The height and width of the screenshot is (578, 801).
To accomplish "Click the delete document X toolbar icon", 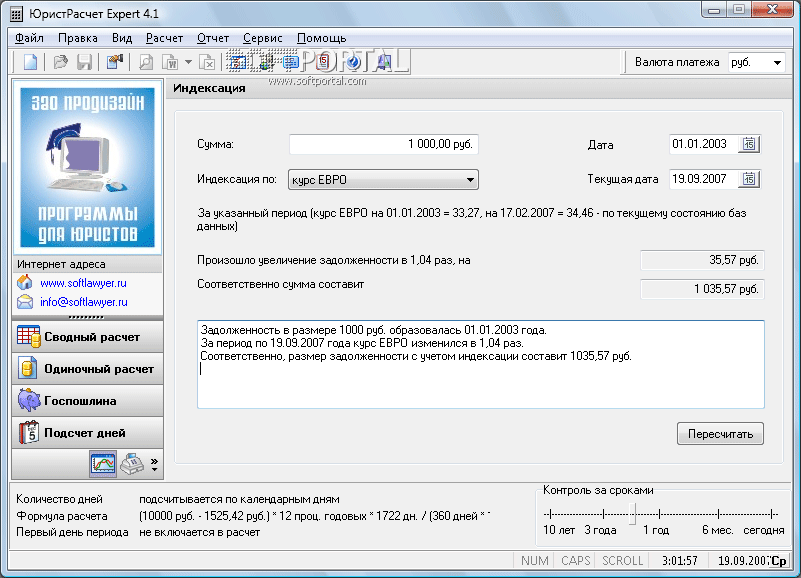I will coord(207,62).
